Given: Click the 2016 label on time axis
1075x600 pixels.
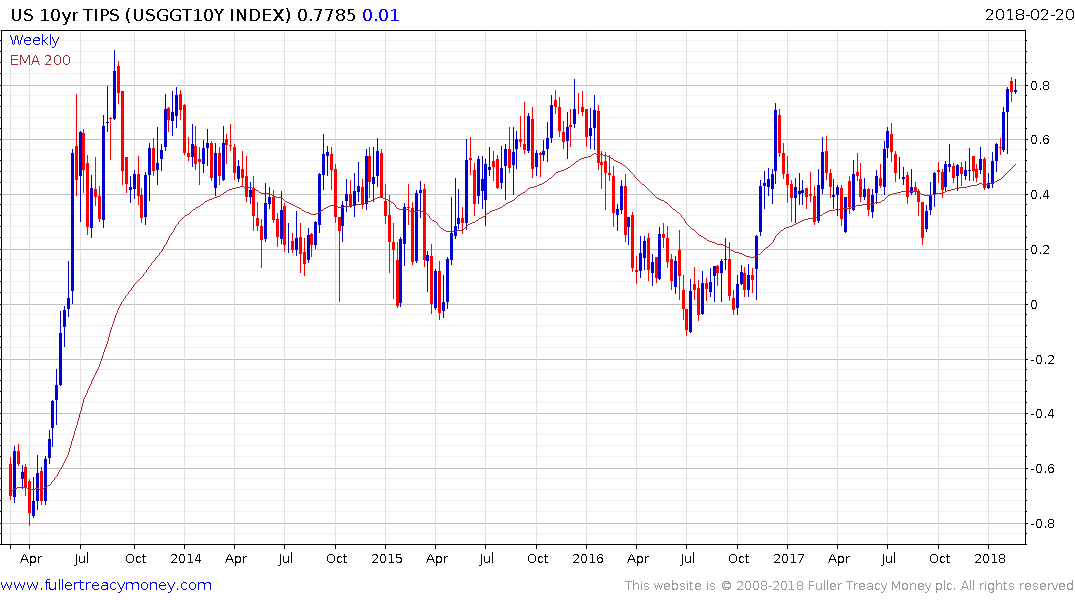Looking at the screenshot, I should coord(588,558).
